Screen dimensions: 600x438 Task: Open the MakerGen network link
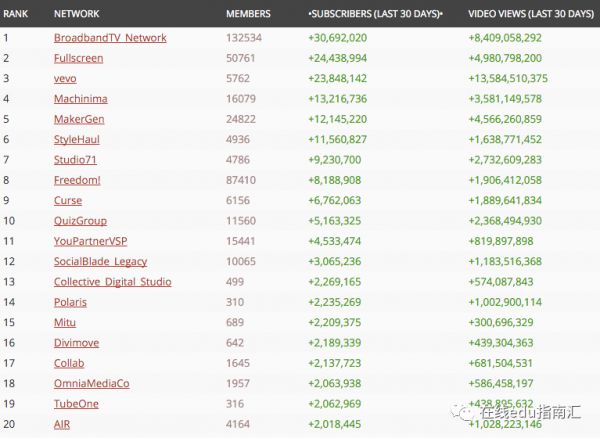[79, 119]
